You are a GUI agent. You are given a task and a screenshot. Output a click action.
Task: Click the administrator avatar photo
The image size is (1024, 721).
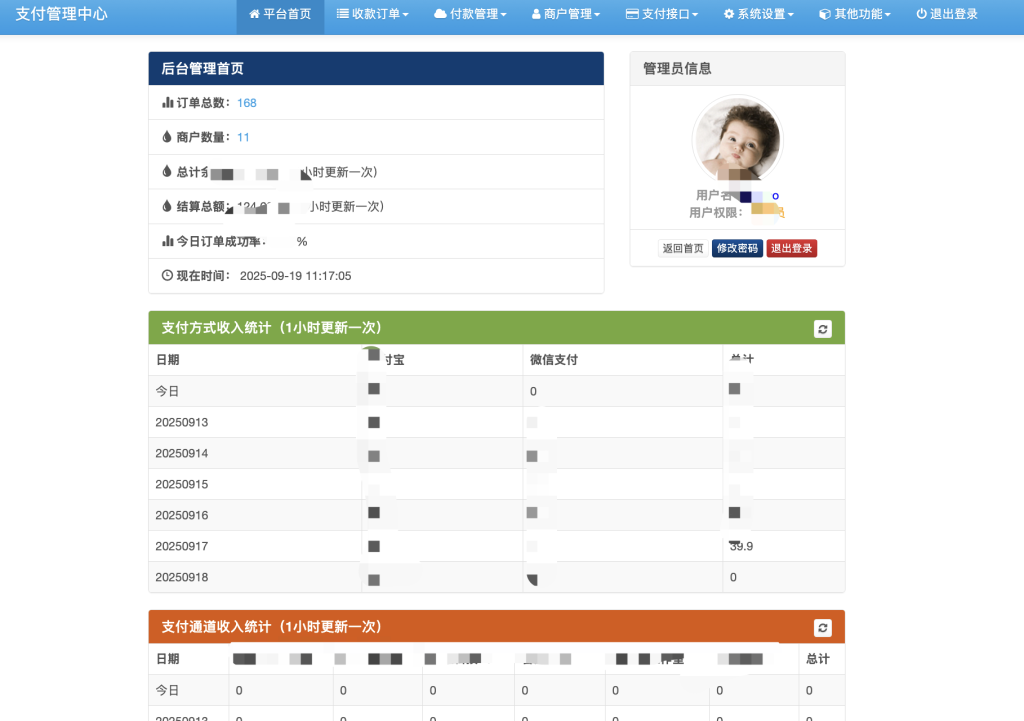coord(737,140)
